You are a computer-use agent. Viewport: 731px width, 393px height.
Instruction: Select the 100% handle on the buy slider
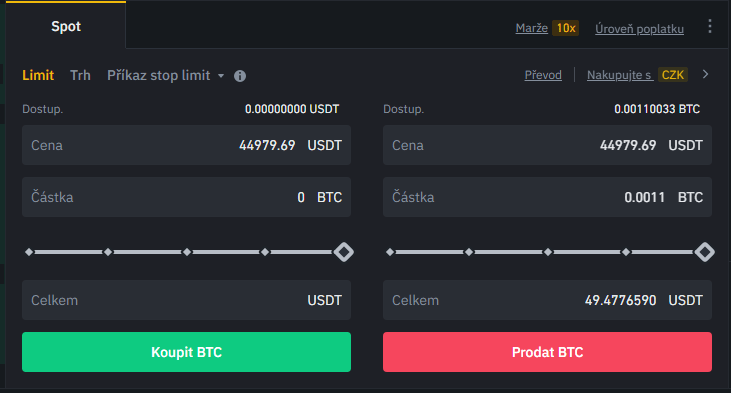pos(344,252)
